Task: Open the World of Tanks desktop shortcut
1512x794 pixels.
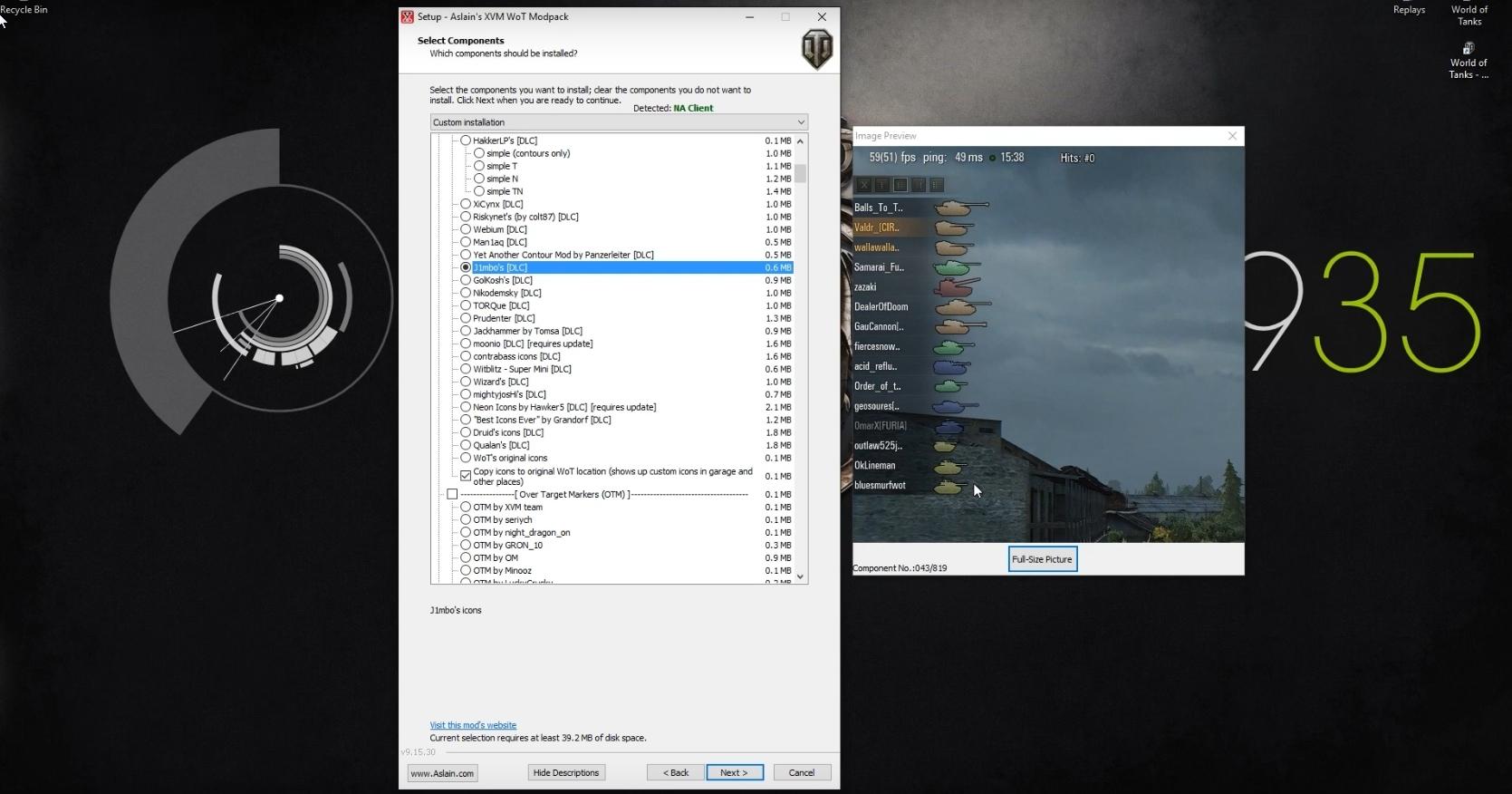Action: (x=1469, y=15)
